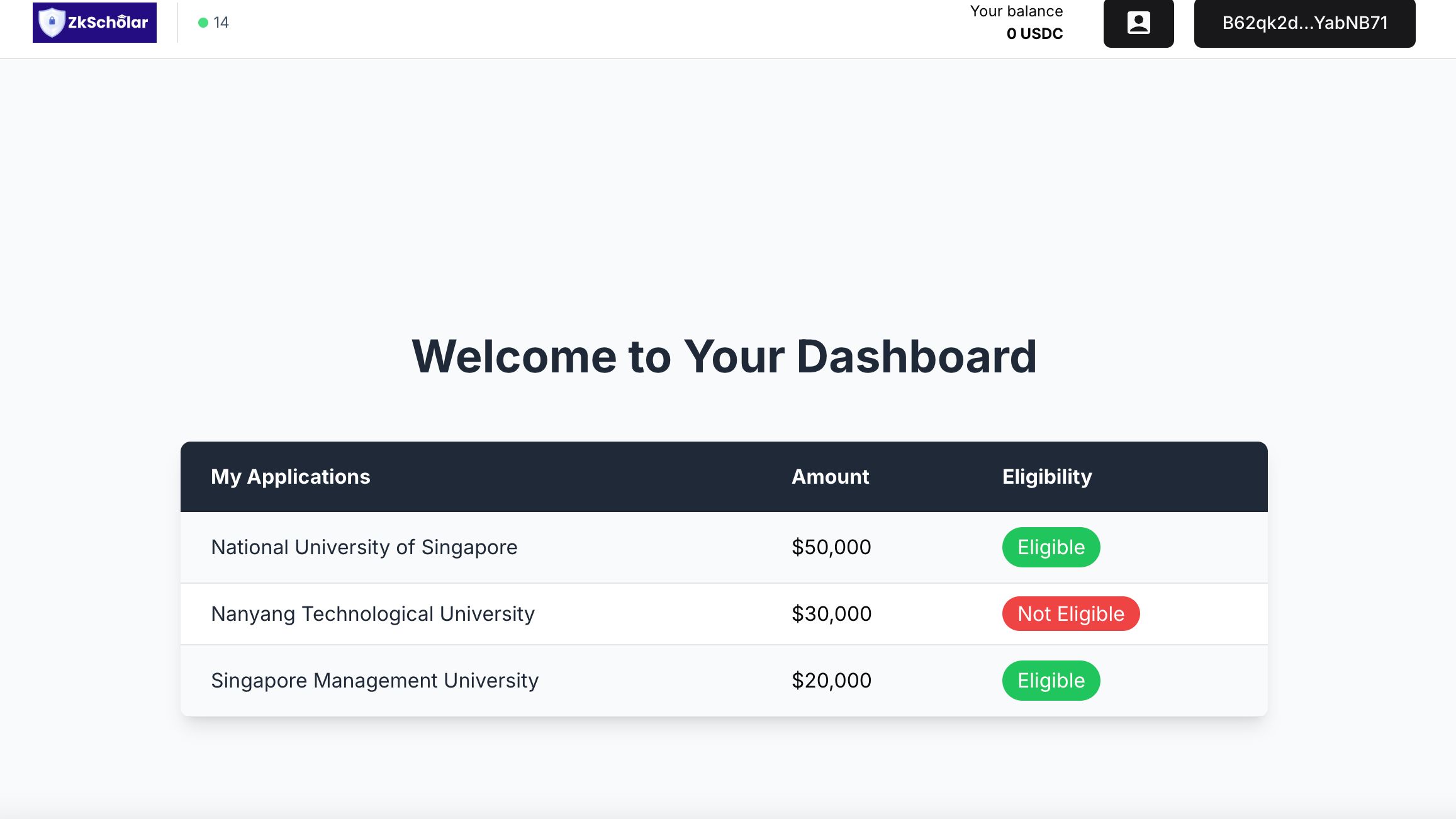1456x819 pixels.
Task: Click the $20,000 amount cell
Action: click(831, 681)
